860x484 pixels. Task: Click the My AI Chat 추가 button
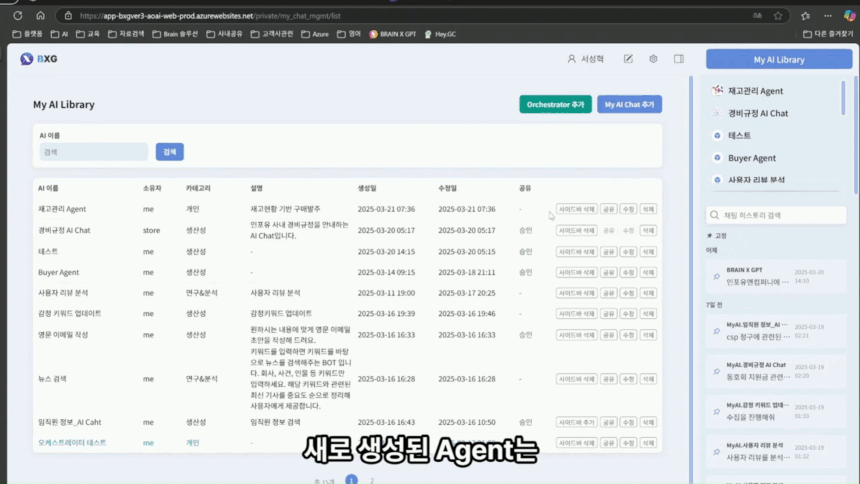[x=629, y=104]
